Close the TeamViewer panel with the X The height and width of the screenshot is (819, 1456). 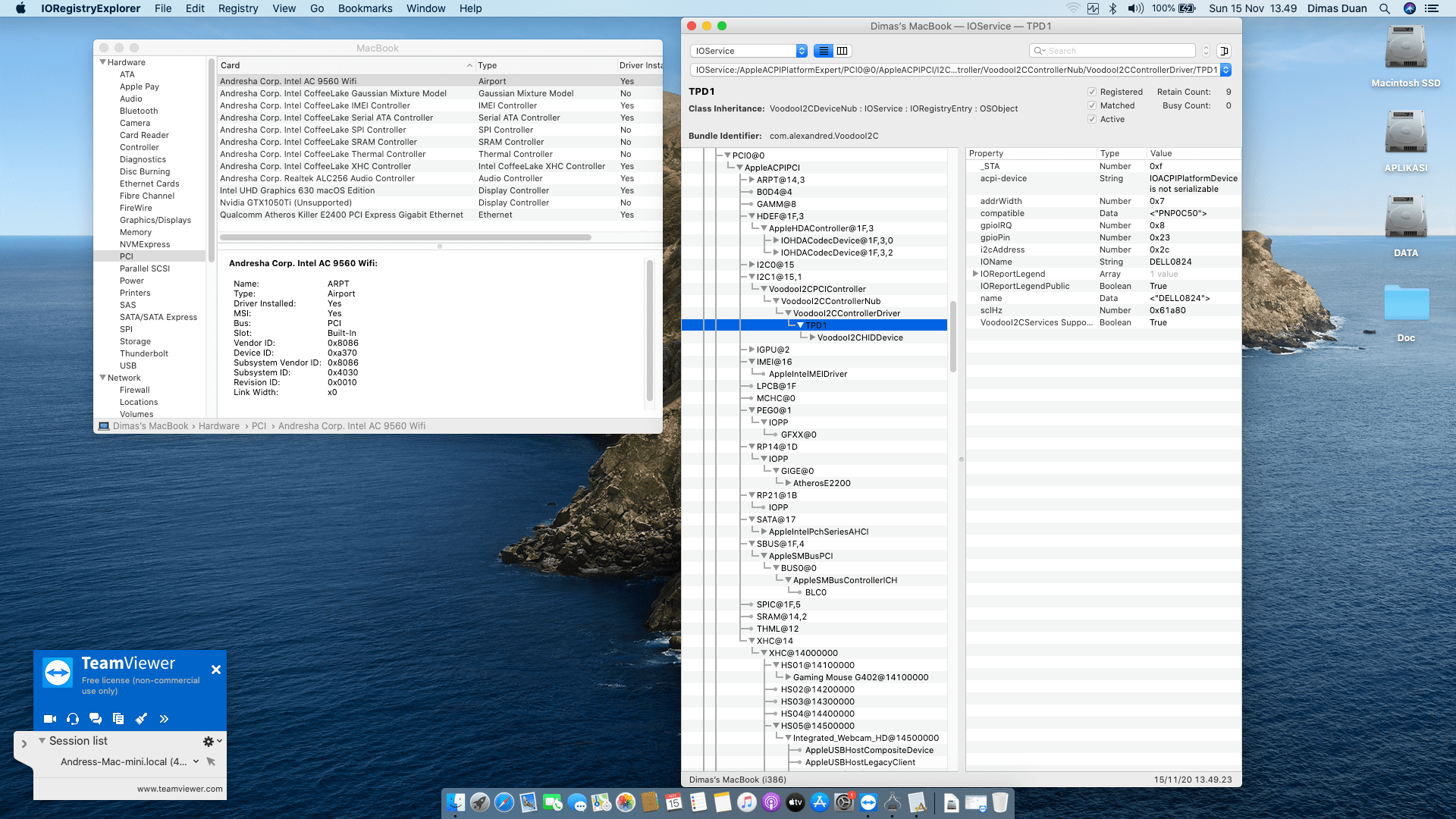[216, 670]
